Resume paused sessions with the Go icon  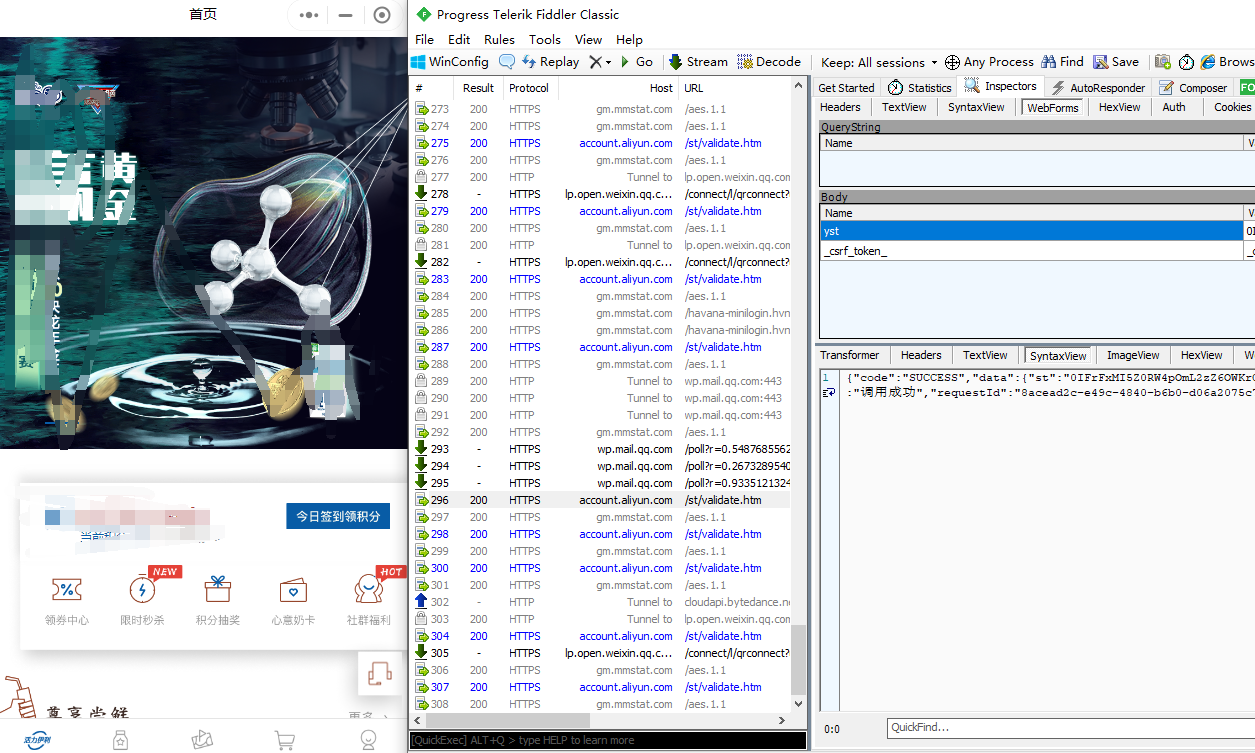pyautogui.click(x=638, y=61)
